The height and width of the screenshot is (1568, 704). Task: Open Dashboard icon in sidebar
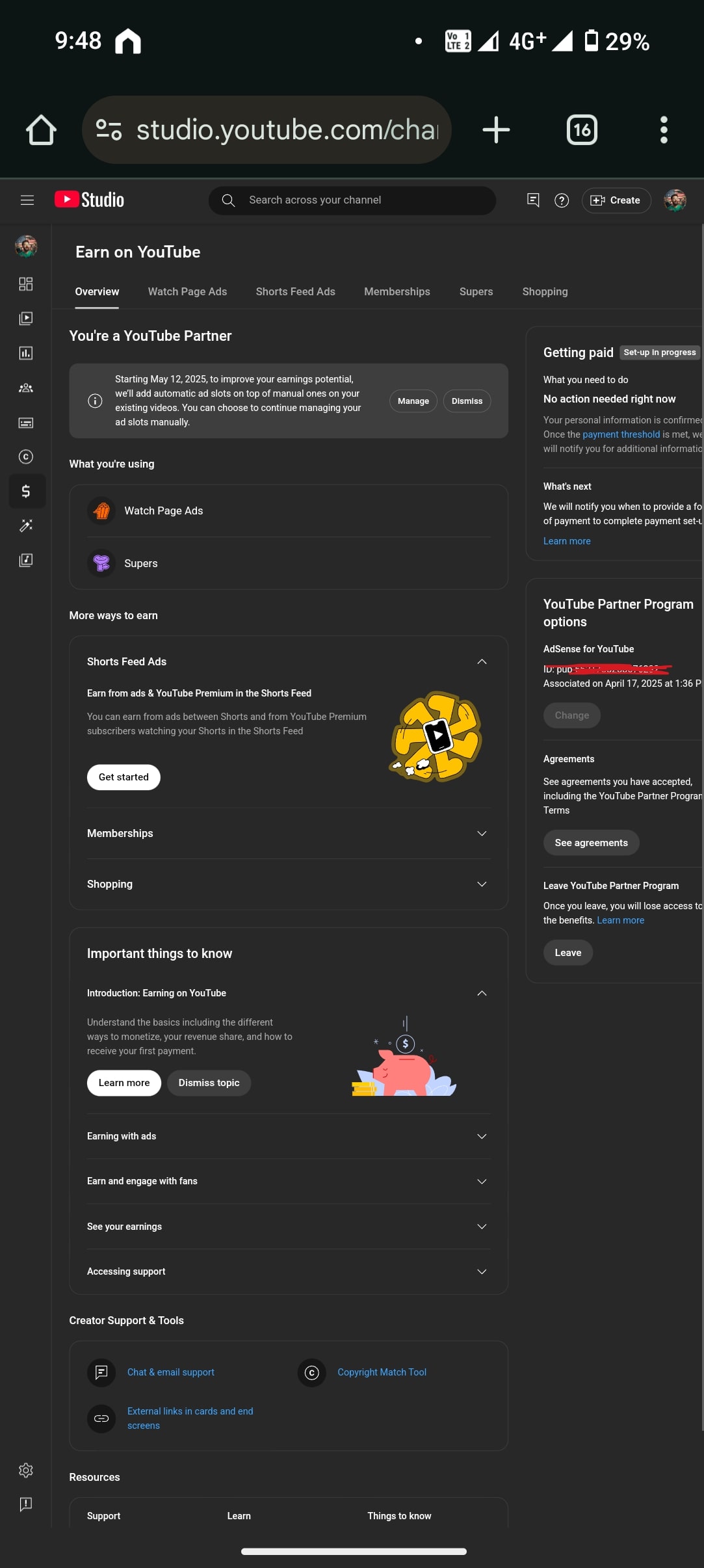(x=26, y=284)
